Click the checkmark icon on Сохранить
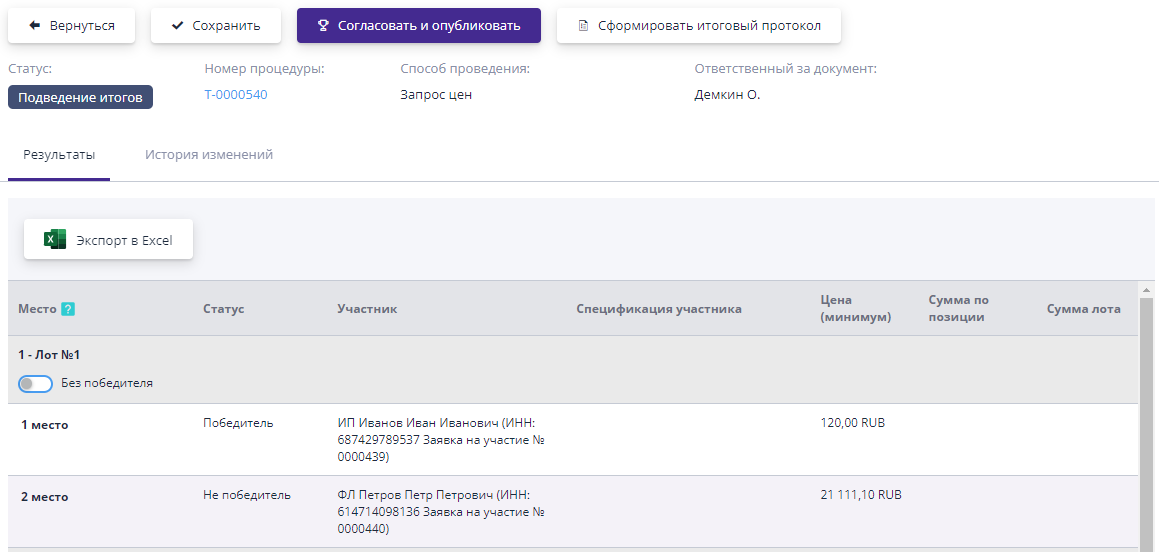The height and width of the screenshot is (552, 1159). [177, 26]
